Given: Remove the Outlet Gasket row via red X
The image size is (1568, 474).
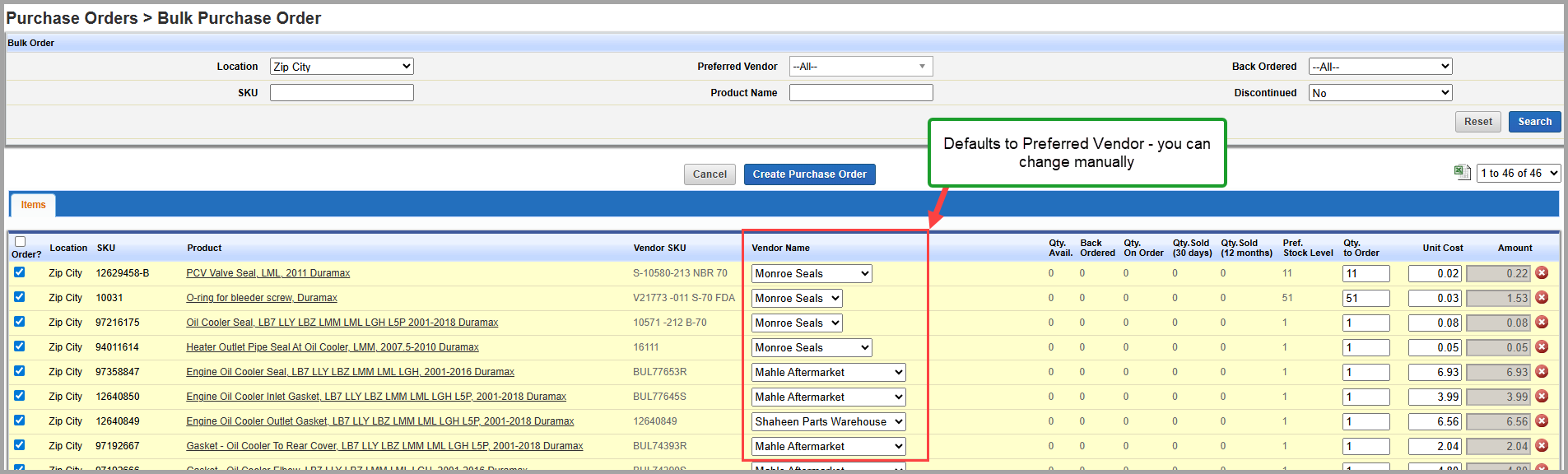Looking at the screenshot, I should coord(1542,421).
